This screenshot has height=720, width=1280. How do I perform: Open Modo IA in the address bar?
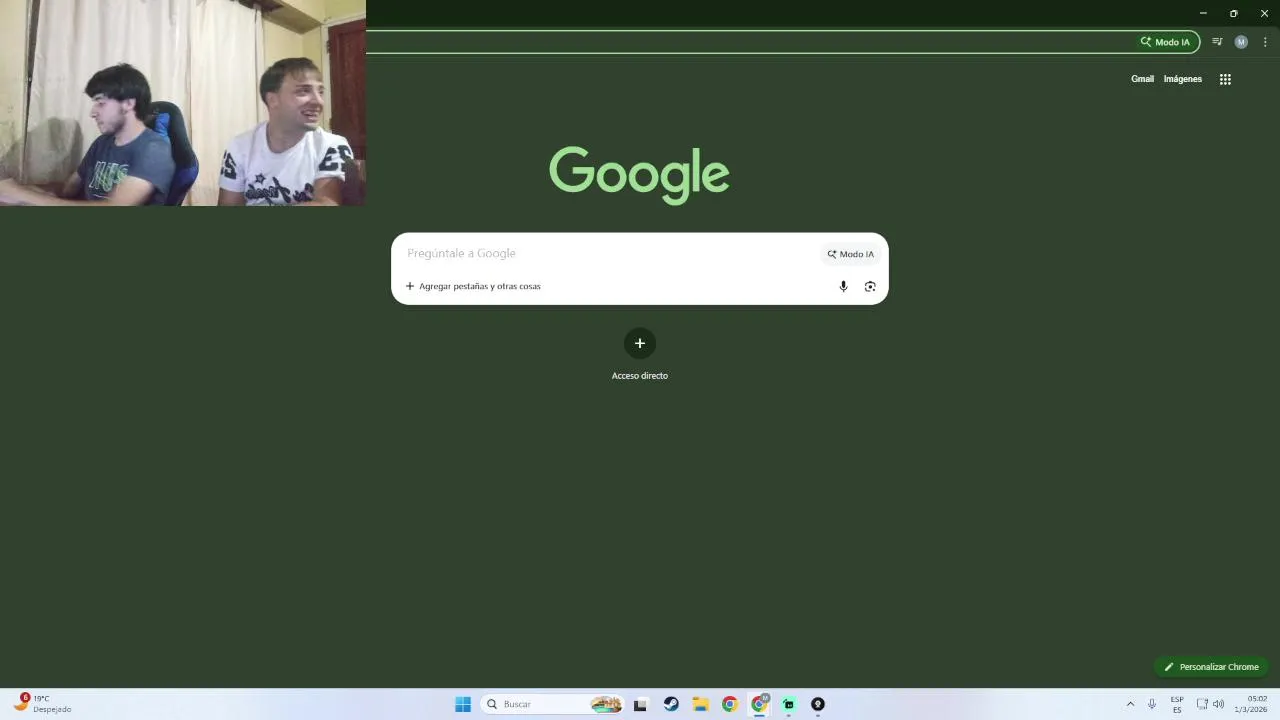coord(1165,42)
